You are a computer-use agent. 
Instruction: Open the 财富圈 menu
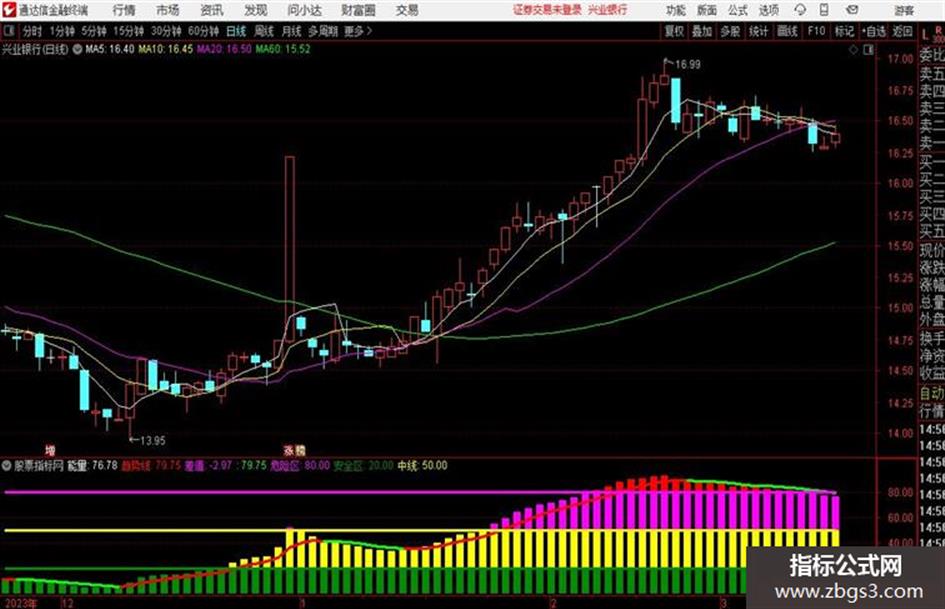[x=359, y=10]
